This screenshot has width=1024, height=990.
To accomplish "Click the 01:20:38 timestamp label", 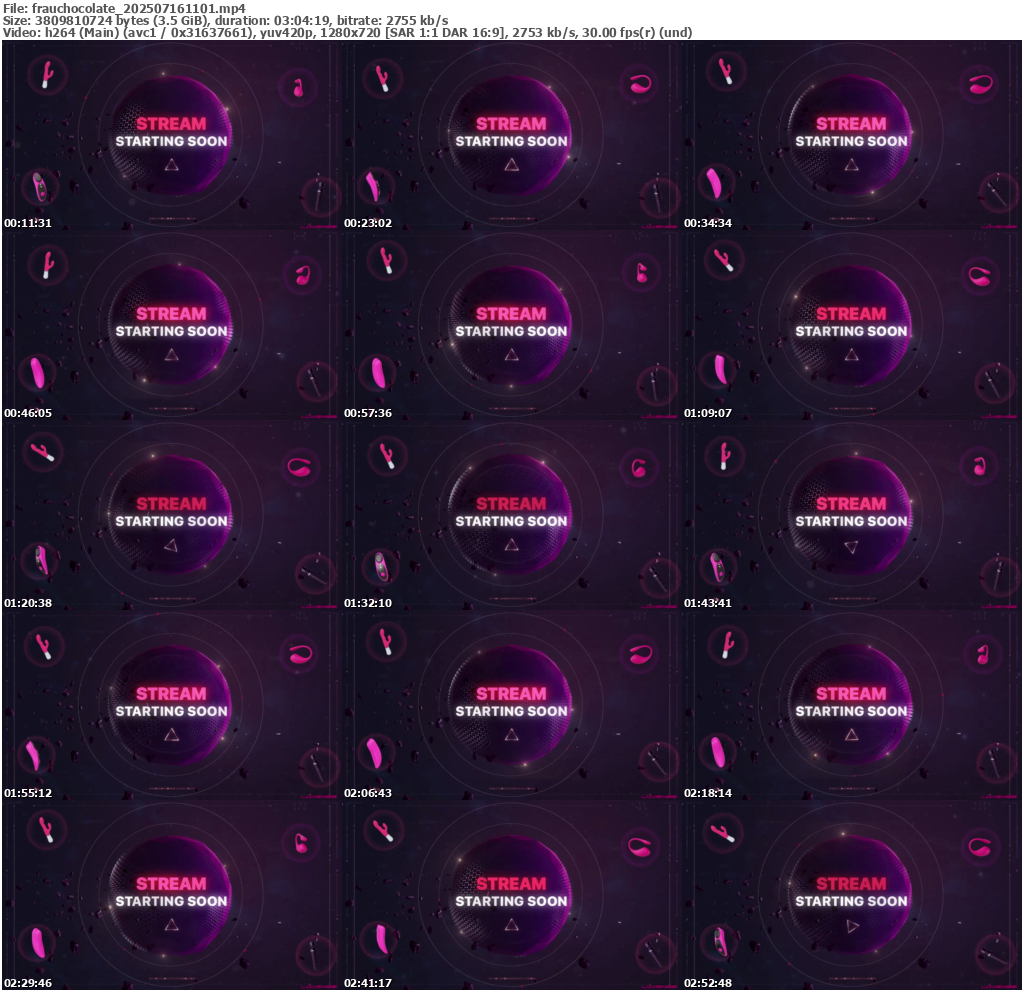I will pos(27,603).
